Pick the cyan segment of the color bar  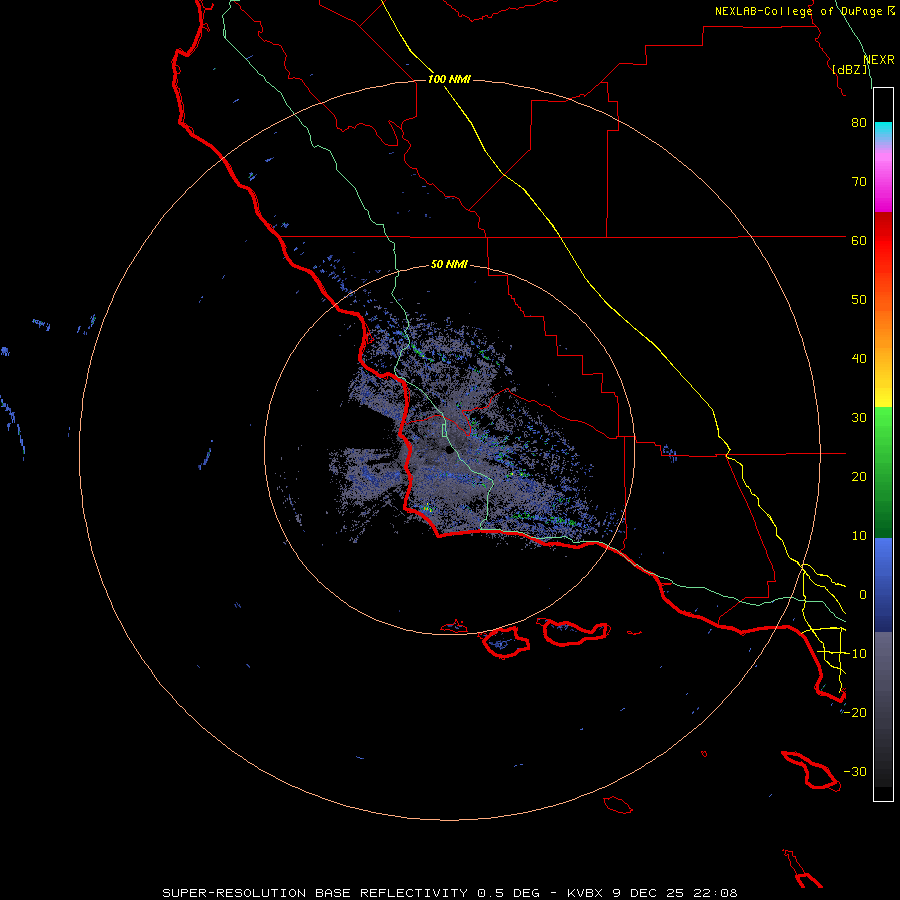click(883, 132)
